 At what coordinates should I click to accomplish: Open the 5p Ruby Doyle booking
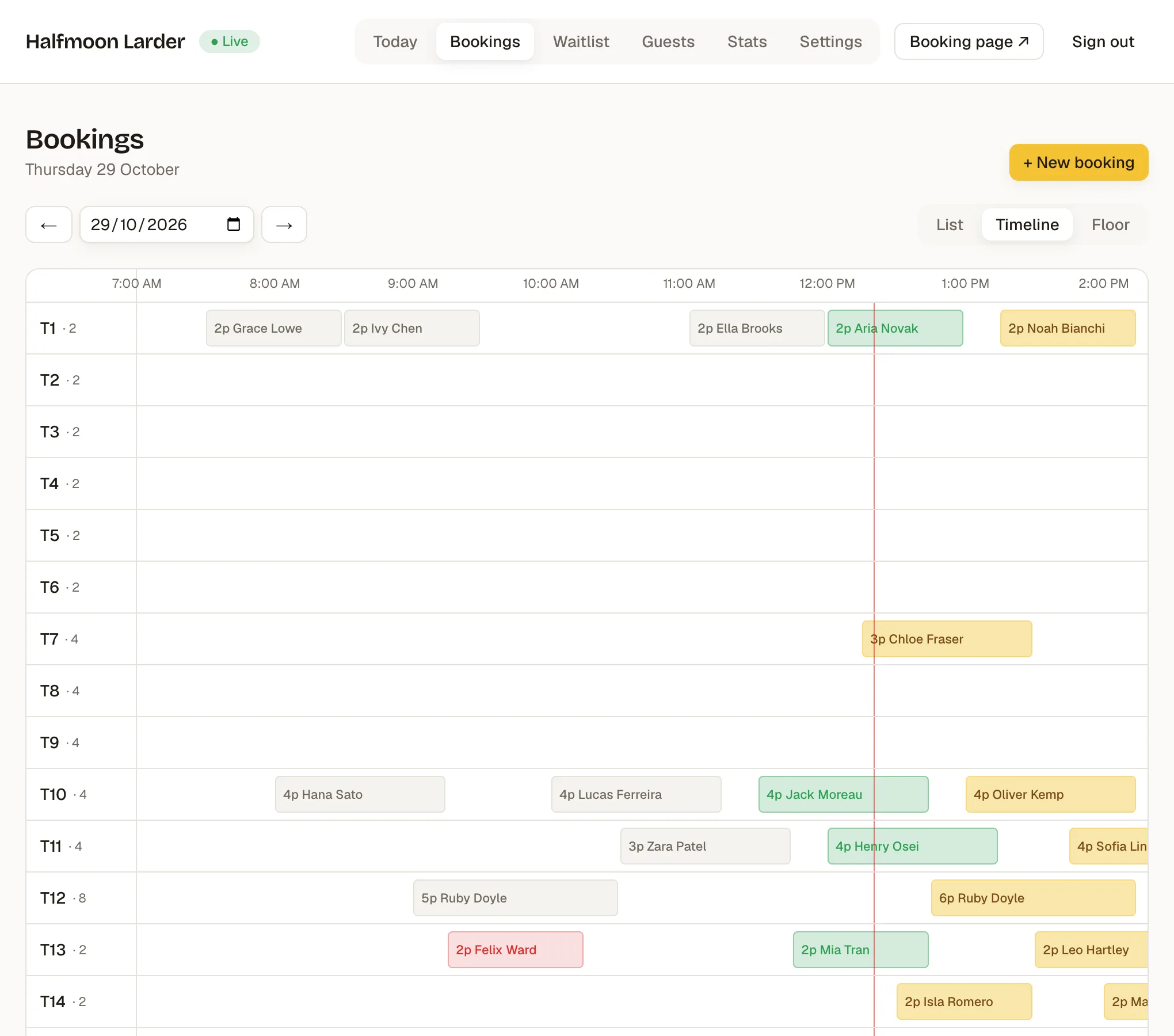click(516, 898)
